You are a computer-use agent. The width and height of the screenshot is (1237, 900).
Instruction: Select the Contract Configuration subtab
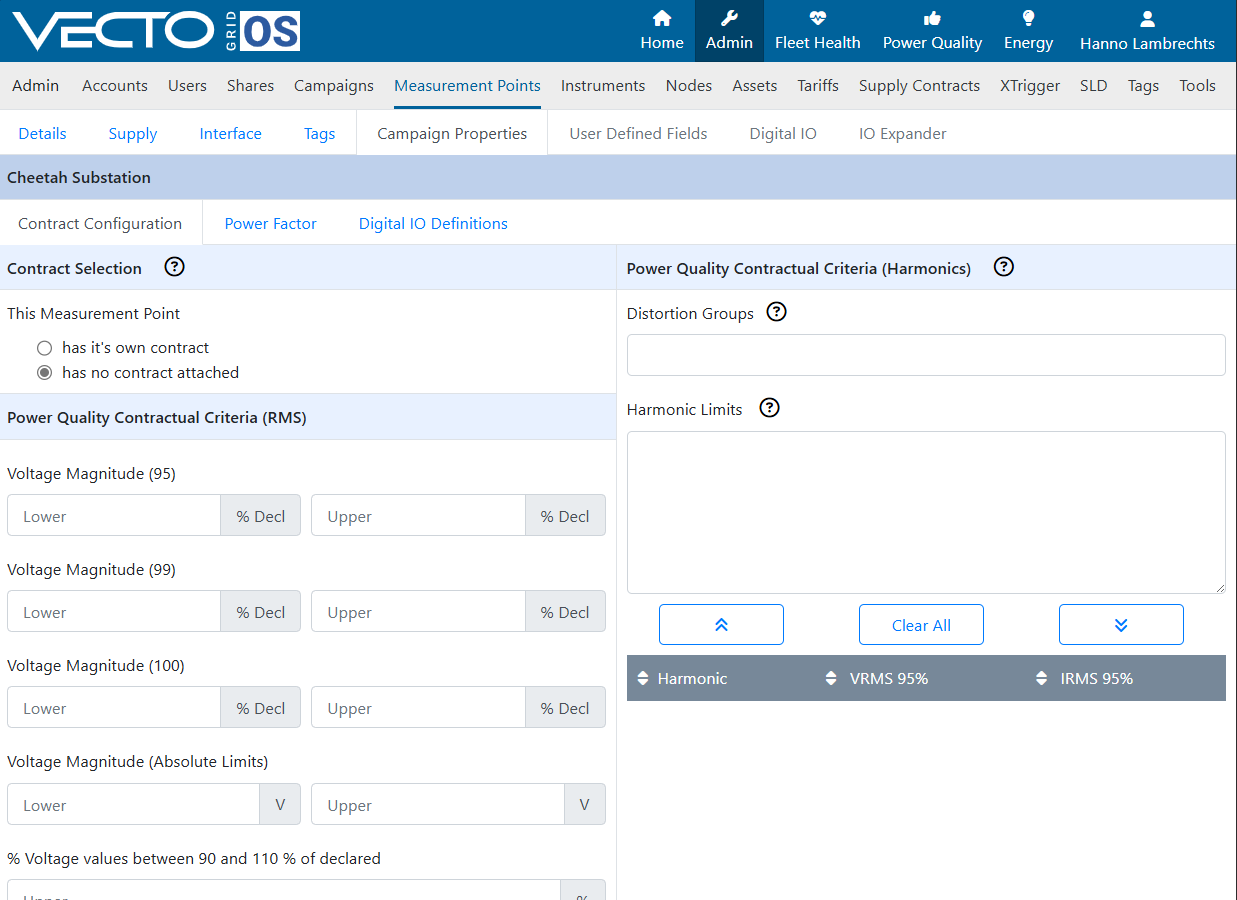pyautogui.click(x=100, y=223)
